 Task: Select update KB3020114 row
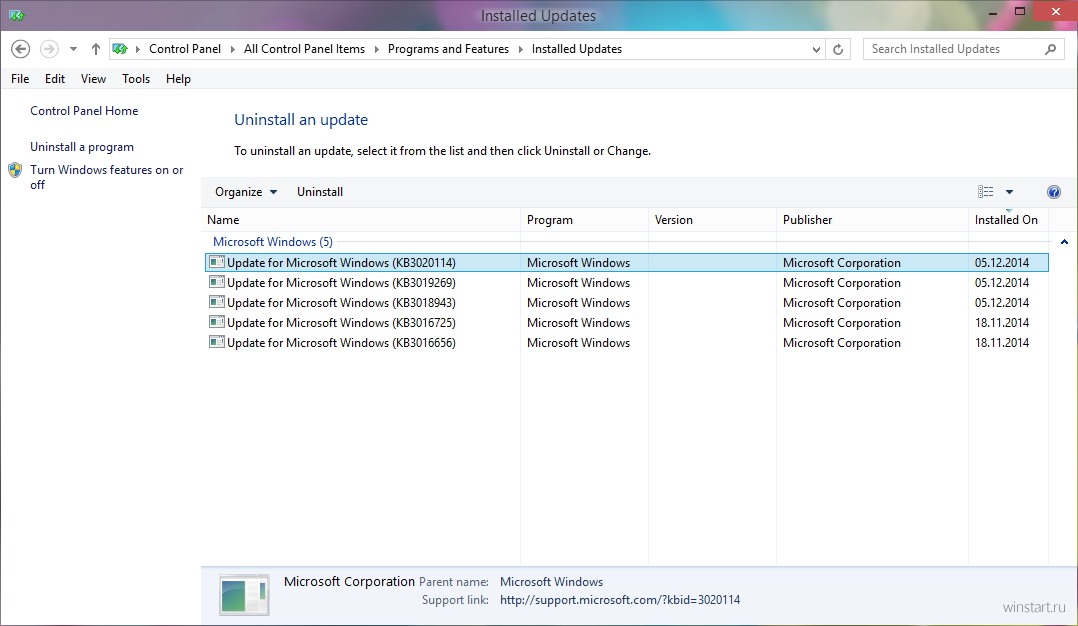pyautogui.click(x=627, y=262)
